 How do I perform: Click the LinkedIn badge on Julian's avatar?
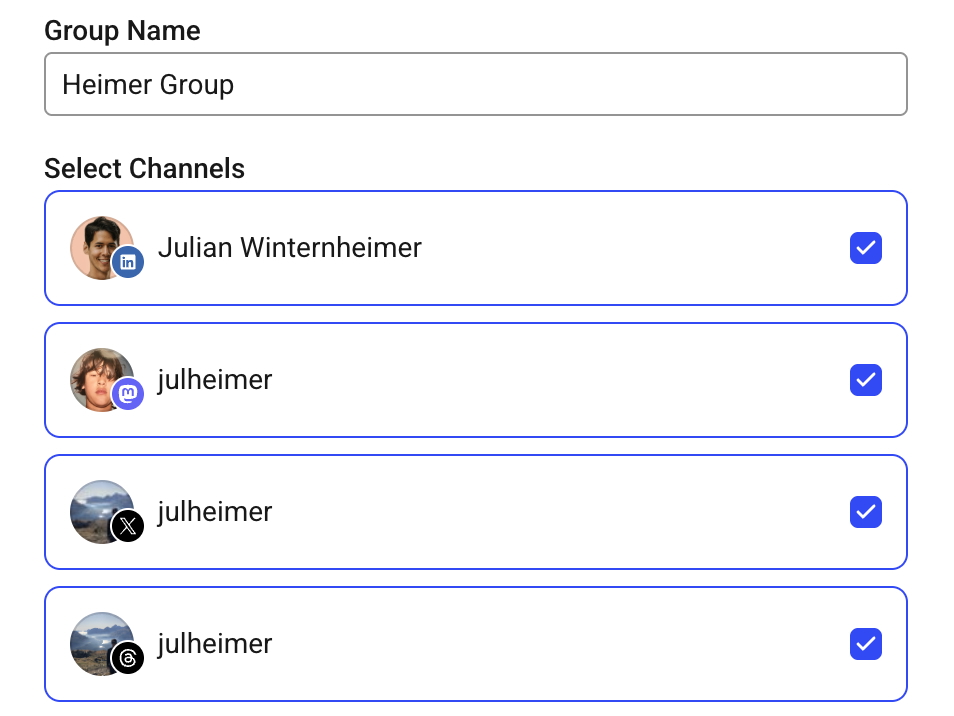click(x=128, y=262)
